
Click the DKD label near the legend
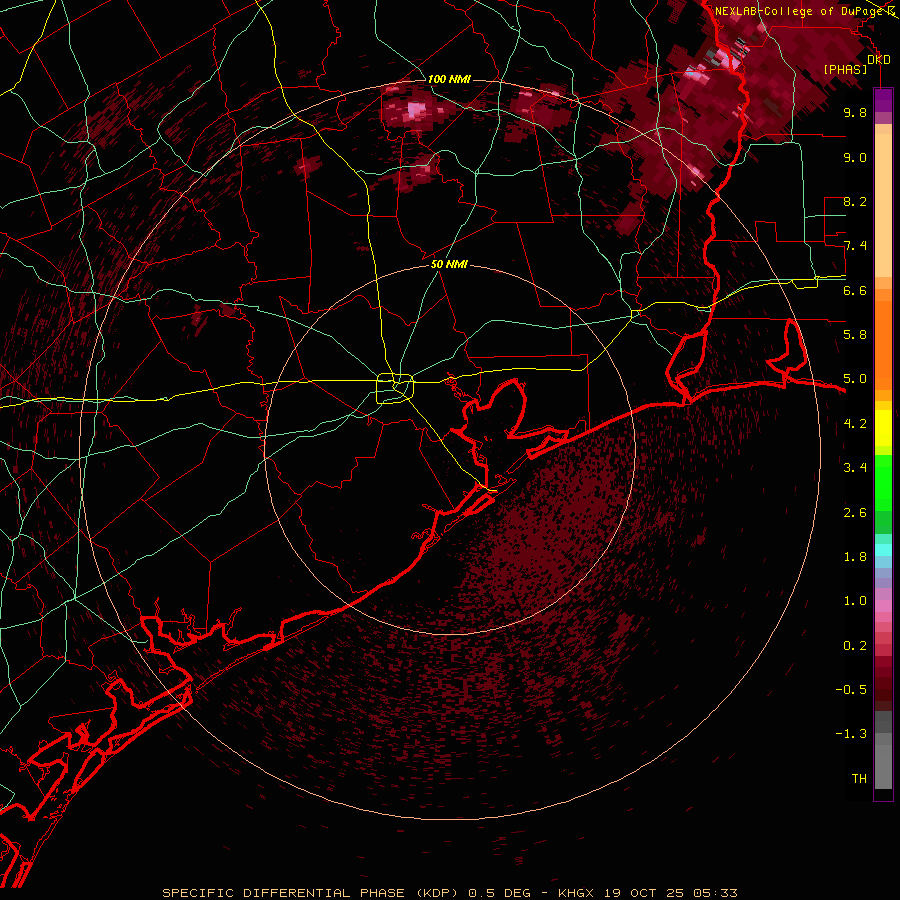click(x=879, y=60)
